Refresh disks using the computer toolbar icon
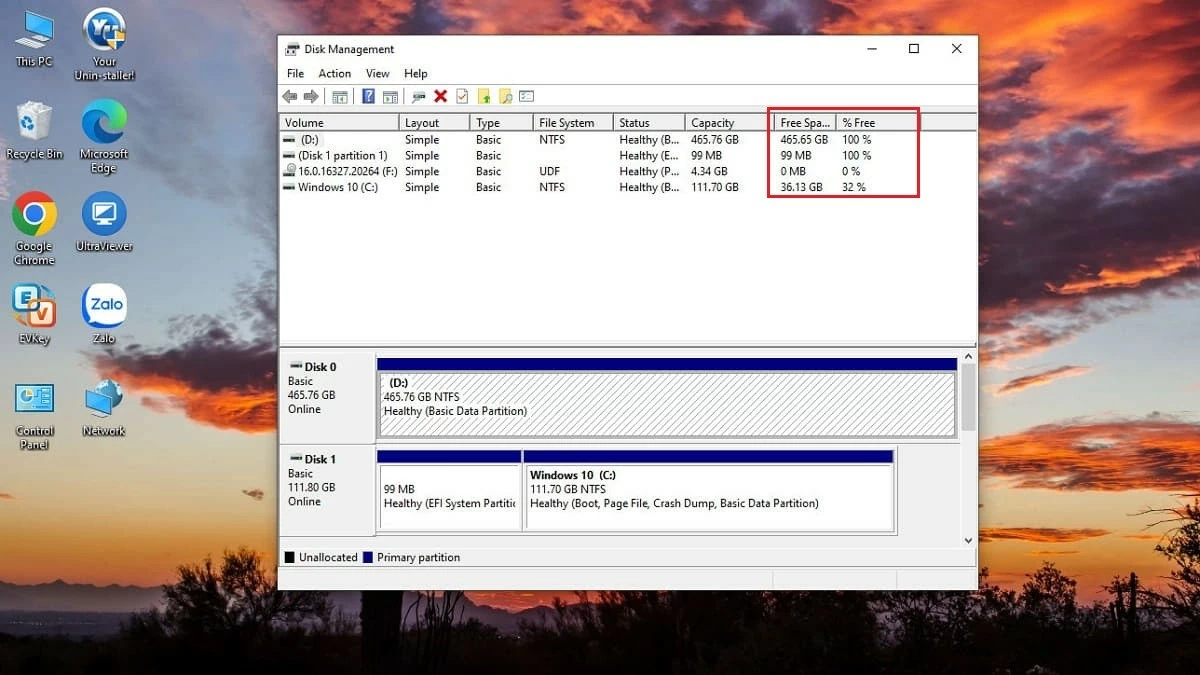1200x675 pixels. click(x=417, y=96)
